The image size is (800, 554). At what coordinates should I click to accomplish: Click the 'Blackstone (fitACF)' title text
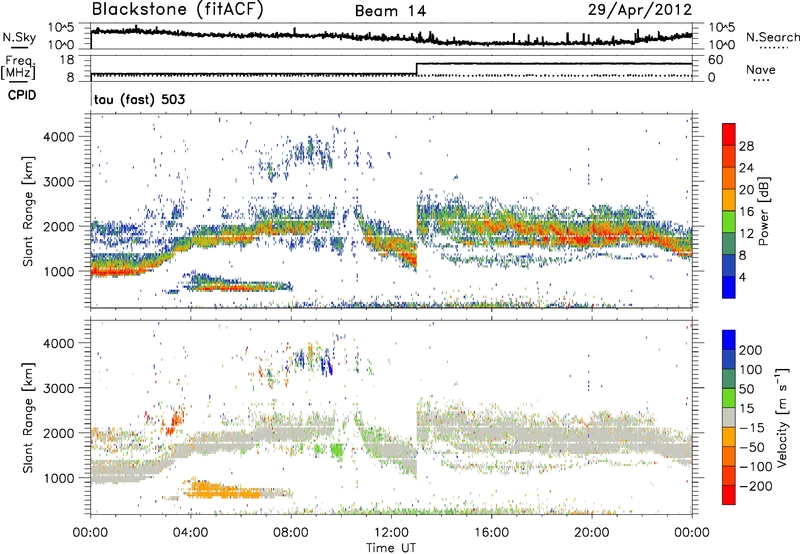click(x=178, y=10)
